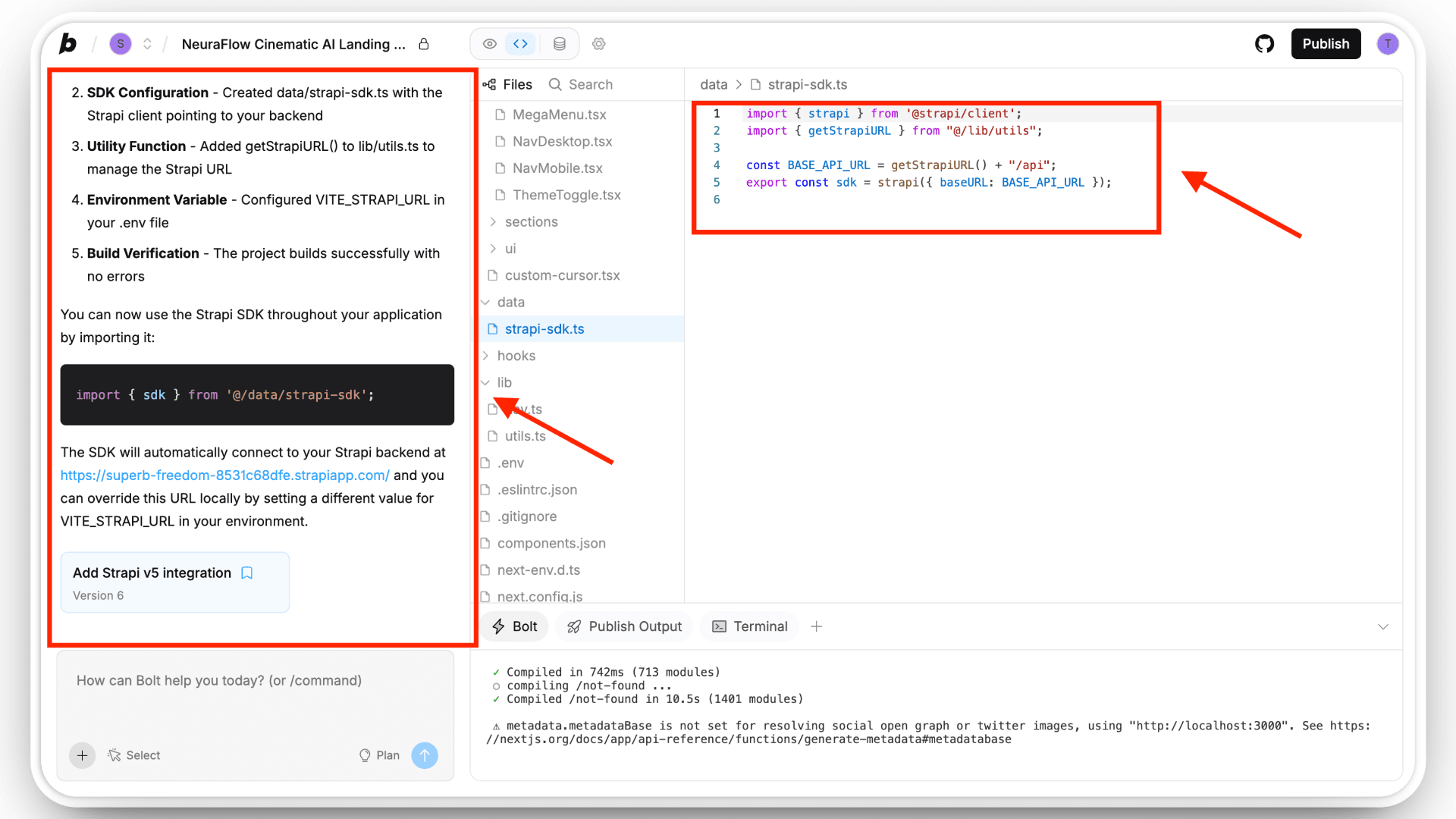Click the lock icon beside project name
Viewport: 1456px width, 819px height.
(x=424, y=44)
